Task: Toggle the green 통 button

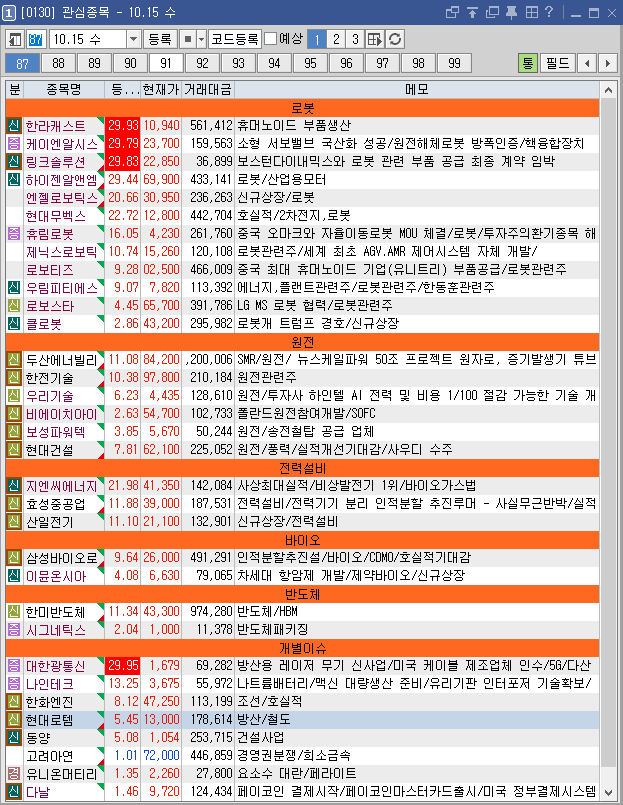Action: click(x=528, y=63)
